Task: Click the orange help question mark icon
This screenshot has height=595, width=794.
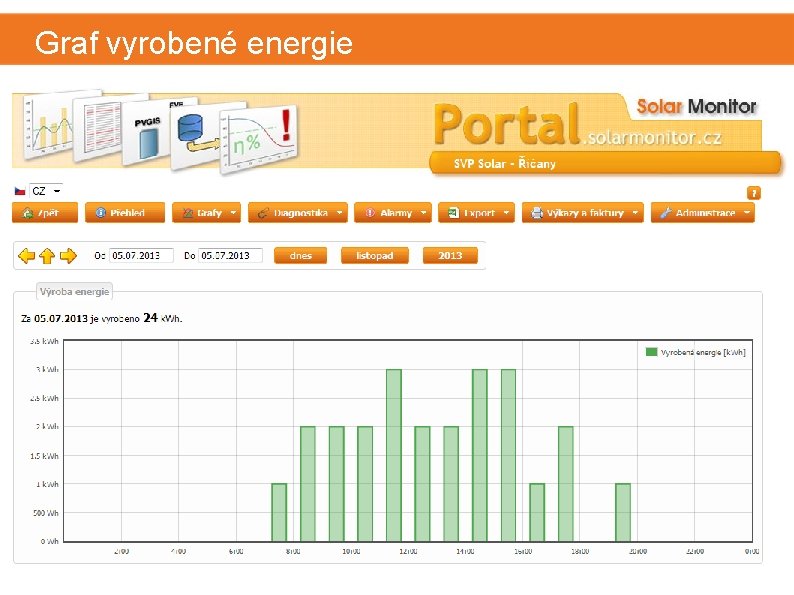Action: (753, 193)
